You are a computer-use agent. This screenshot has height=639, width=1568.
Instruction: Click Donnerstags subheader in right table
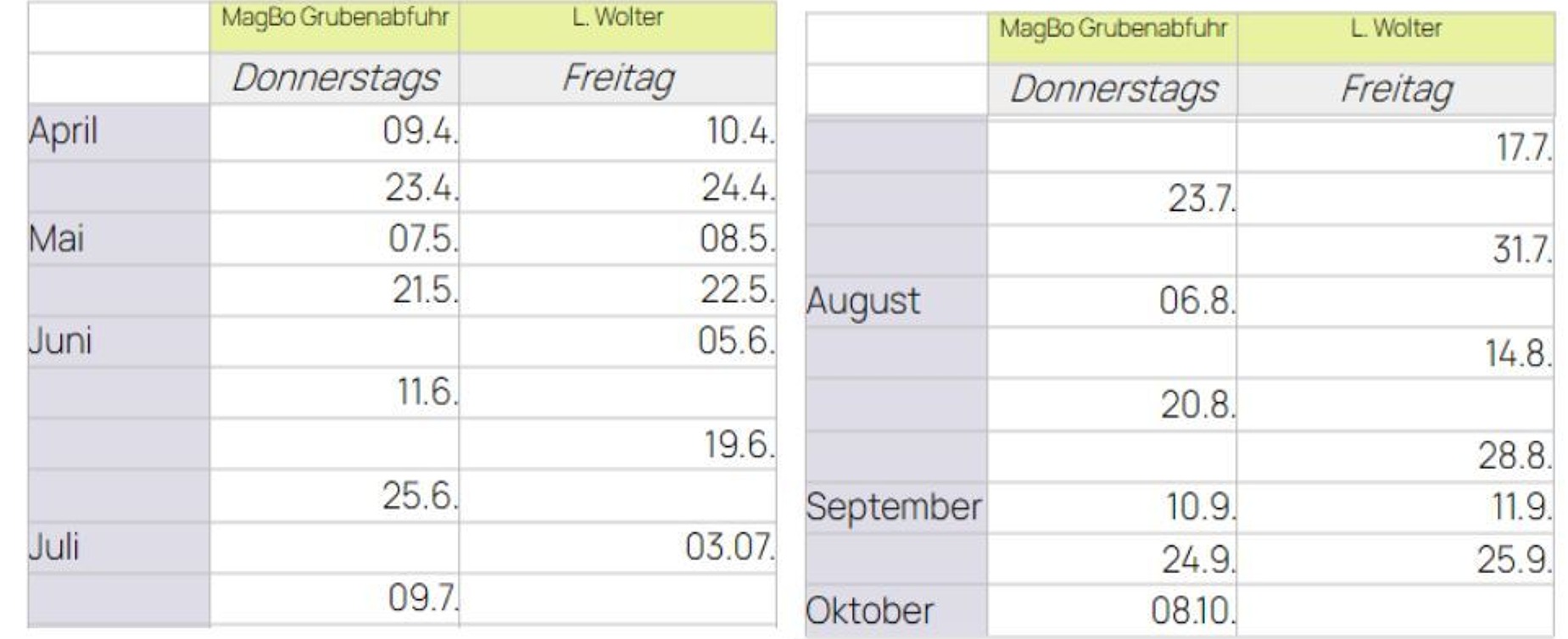pyautogui.click(x=1113, y=89)
